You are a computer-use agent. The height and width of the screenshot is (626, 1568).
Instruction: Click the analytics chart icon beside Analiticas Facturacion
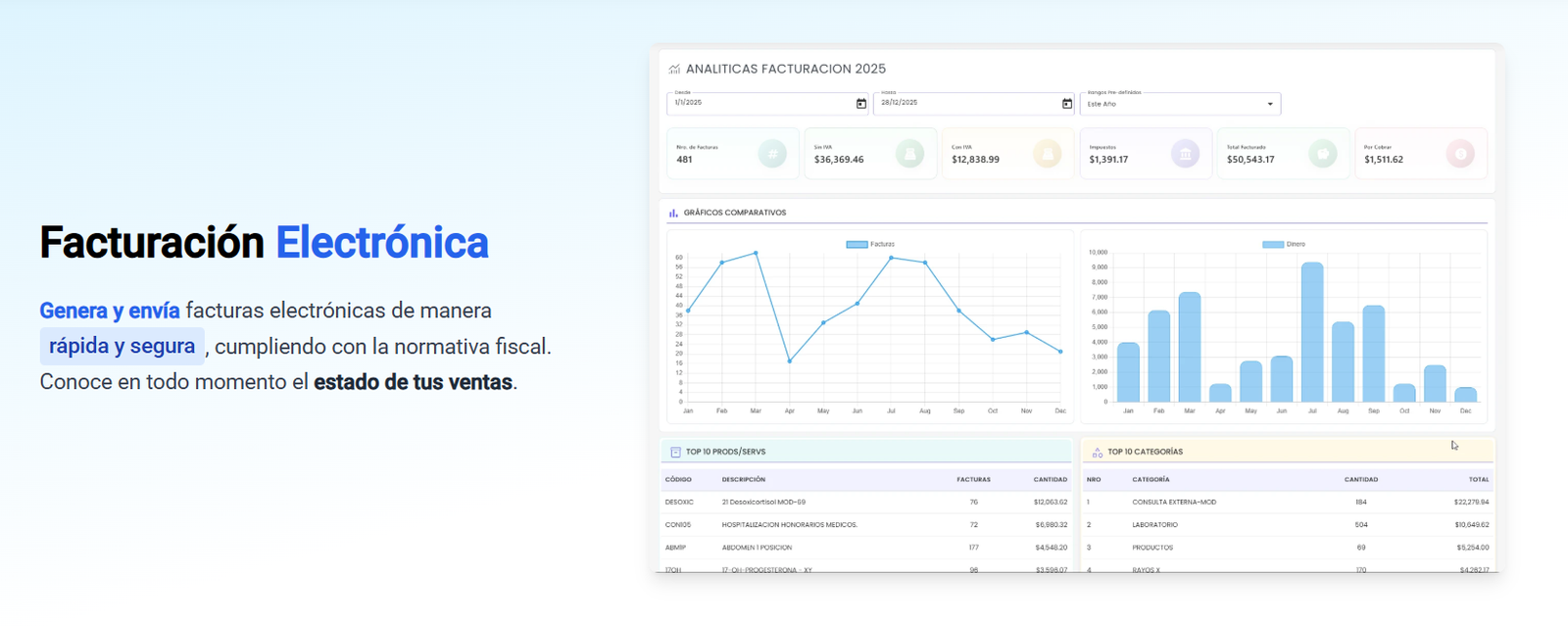[x=674, y=70]
